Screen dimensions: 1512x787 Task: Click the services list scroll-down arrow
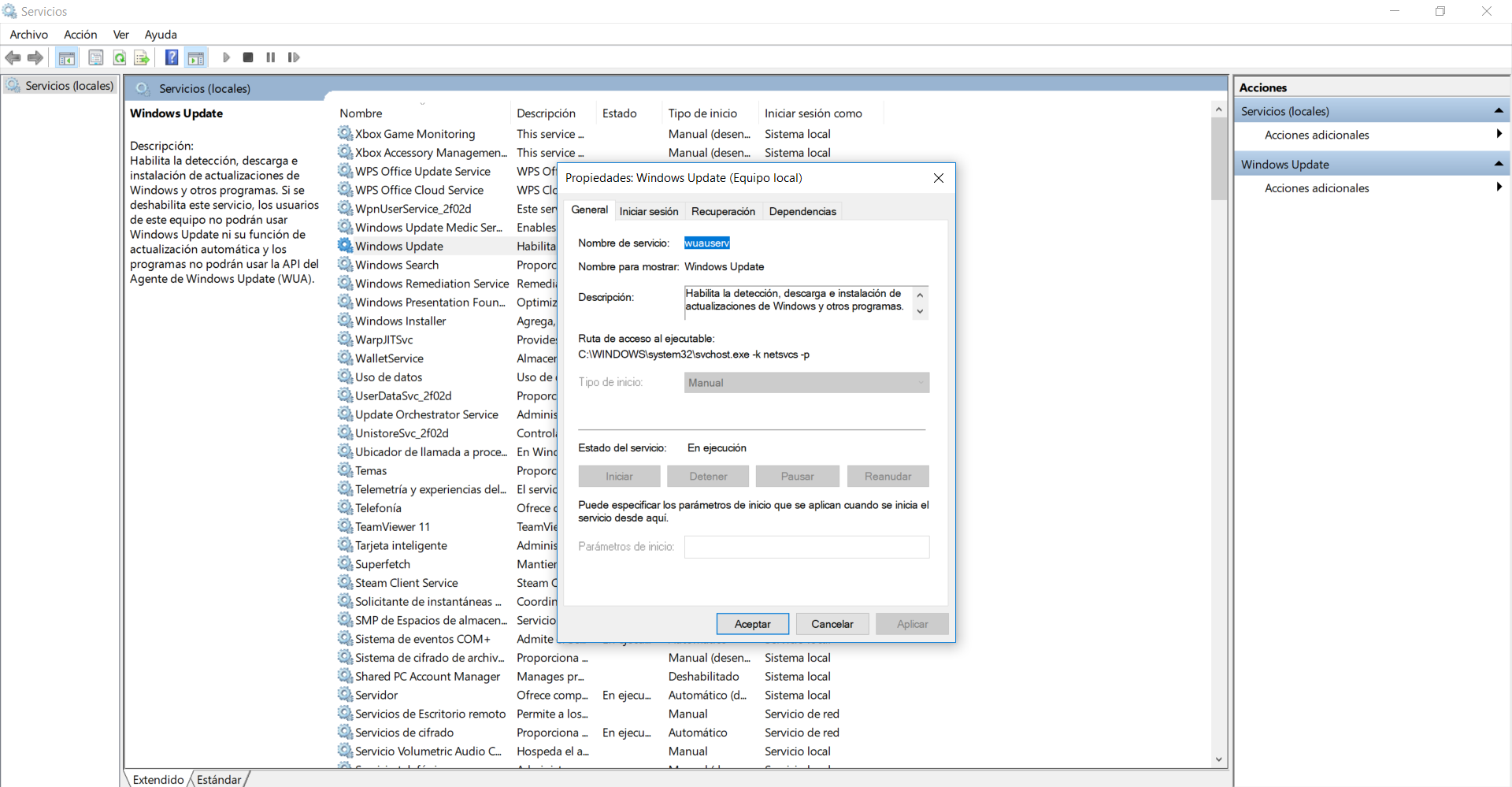[1219, 759]
